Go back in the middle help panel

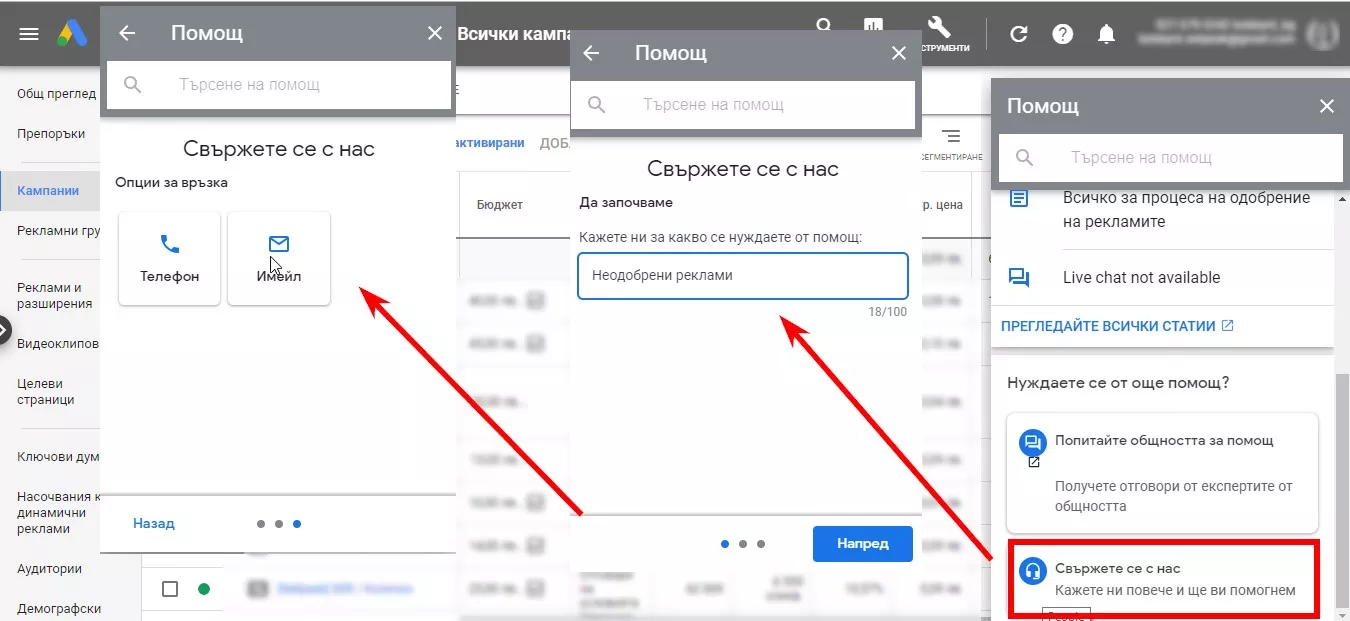click(x=591, y=53)
